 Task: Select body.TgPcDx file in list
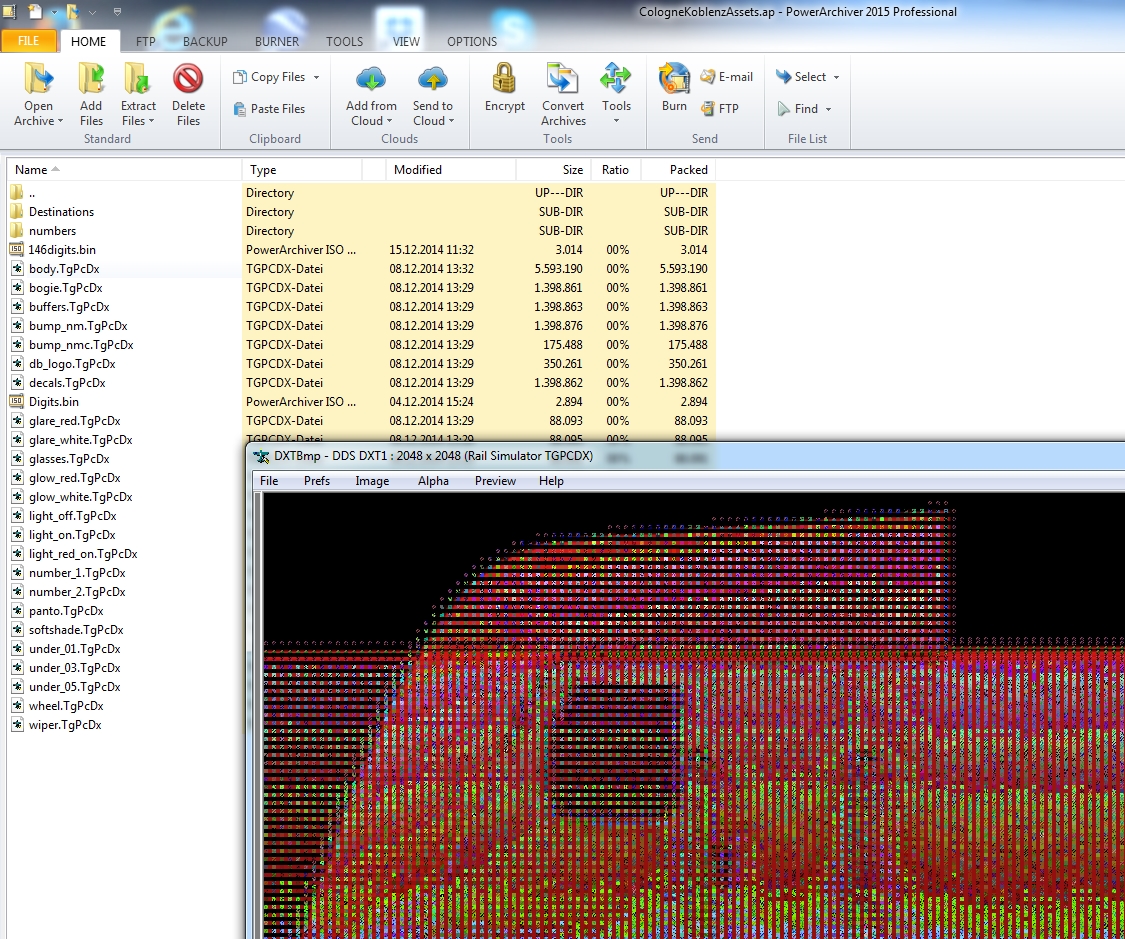coord(64,269)
